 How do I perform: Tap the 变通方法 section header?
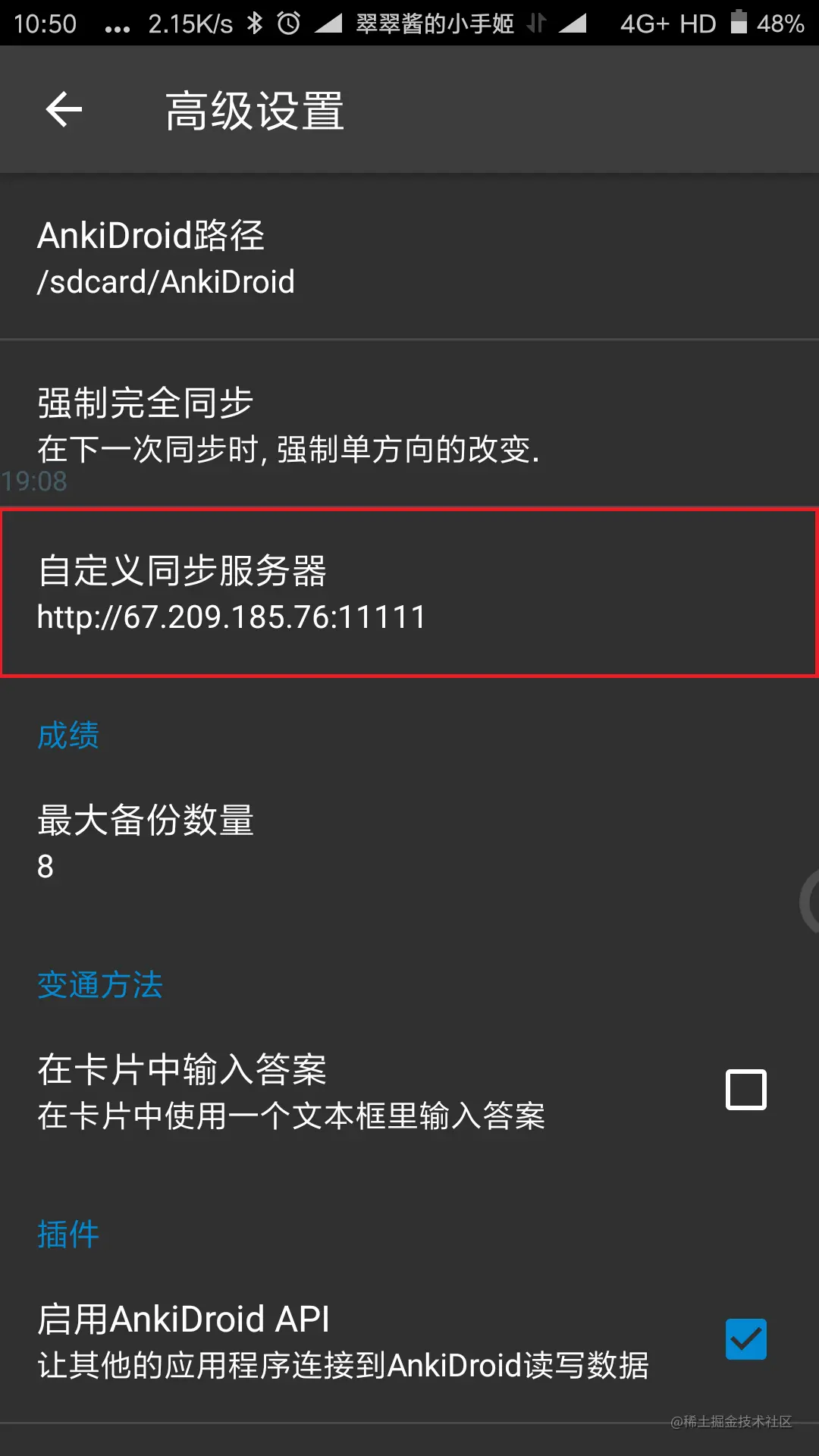[x=100, y=985]
